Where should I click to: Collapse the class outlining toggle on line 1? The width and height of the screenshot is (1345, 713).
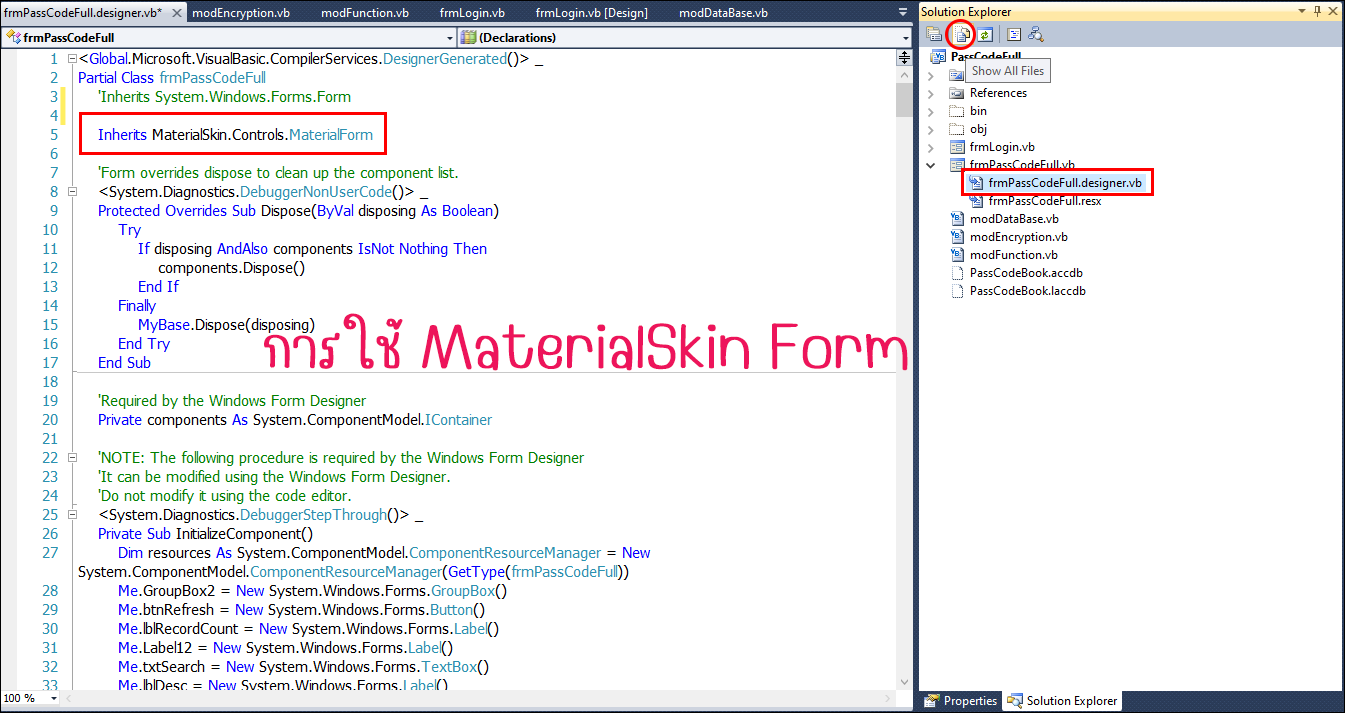(x=72, y=59)
